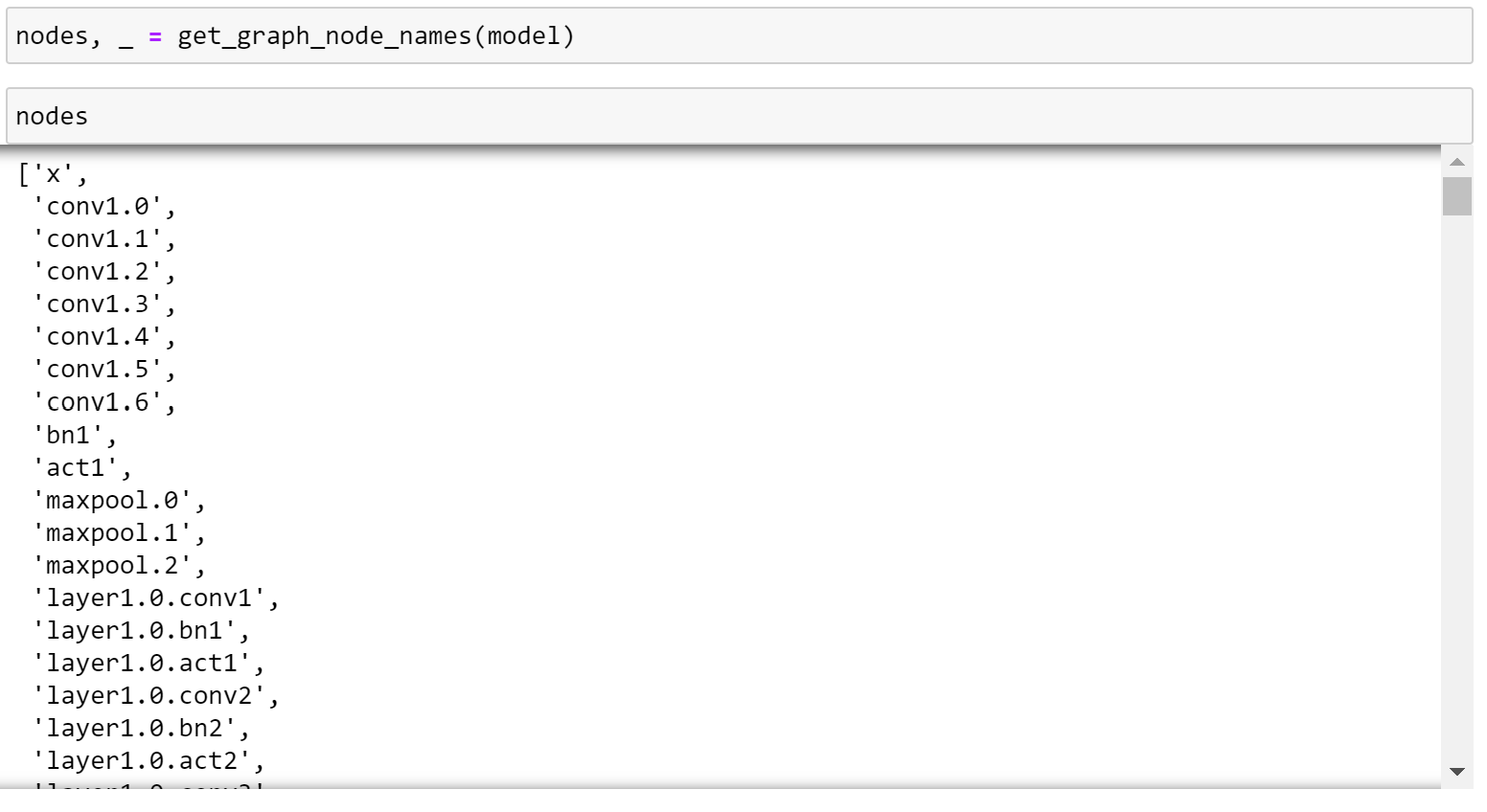Click the scrollbar track below the thumb

pyautogui.click(x=1456, y=486)
